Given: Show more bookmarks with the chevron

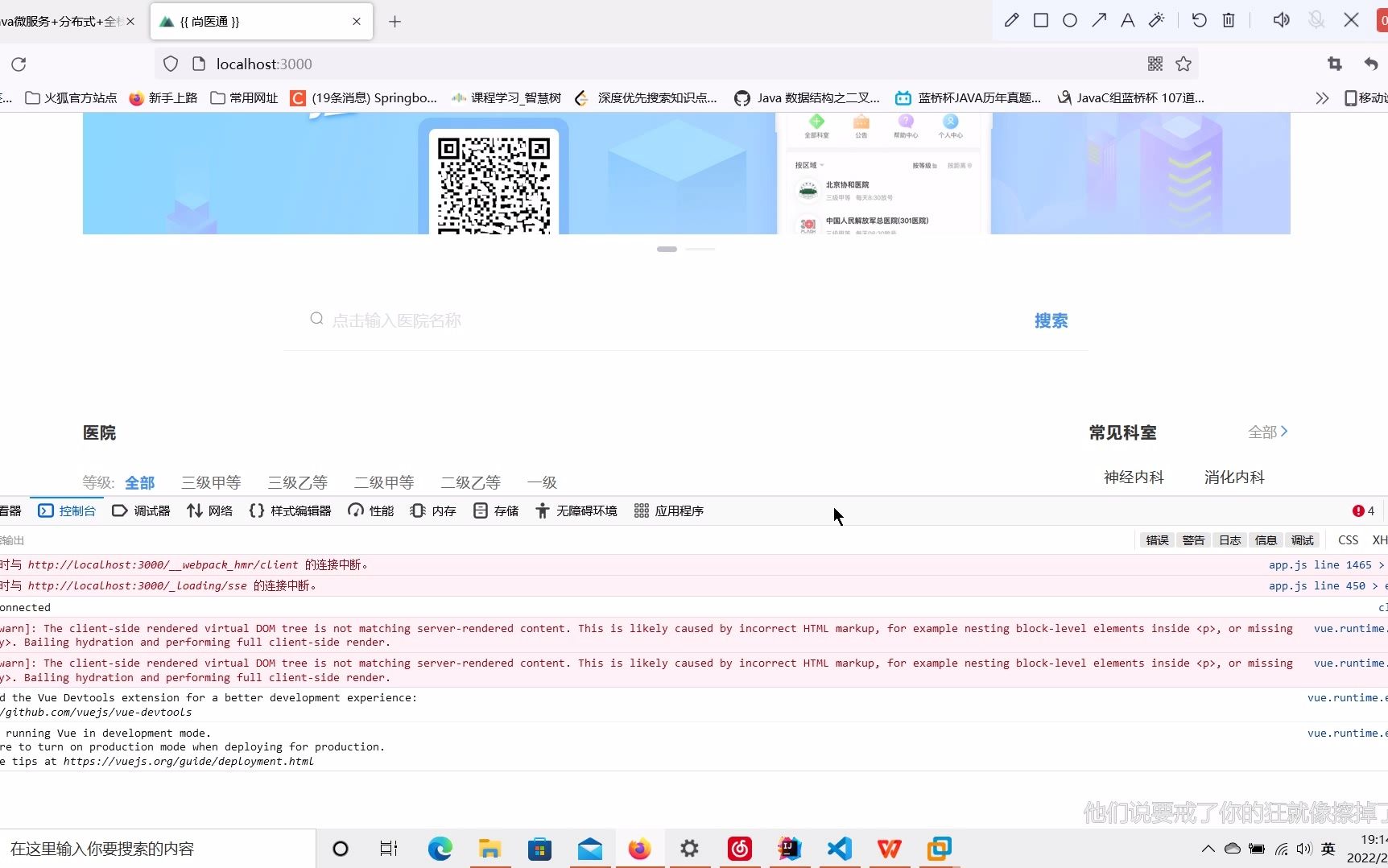Looking at the screenshot, I should (x=1322, y=97).
